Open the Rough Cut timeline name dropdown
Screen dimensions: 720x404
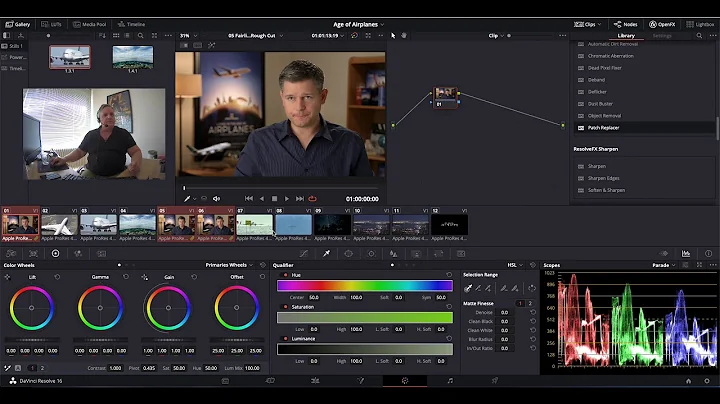[x=255, y=35]
